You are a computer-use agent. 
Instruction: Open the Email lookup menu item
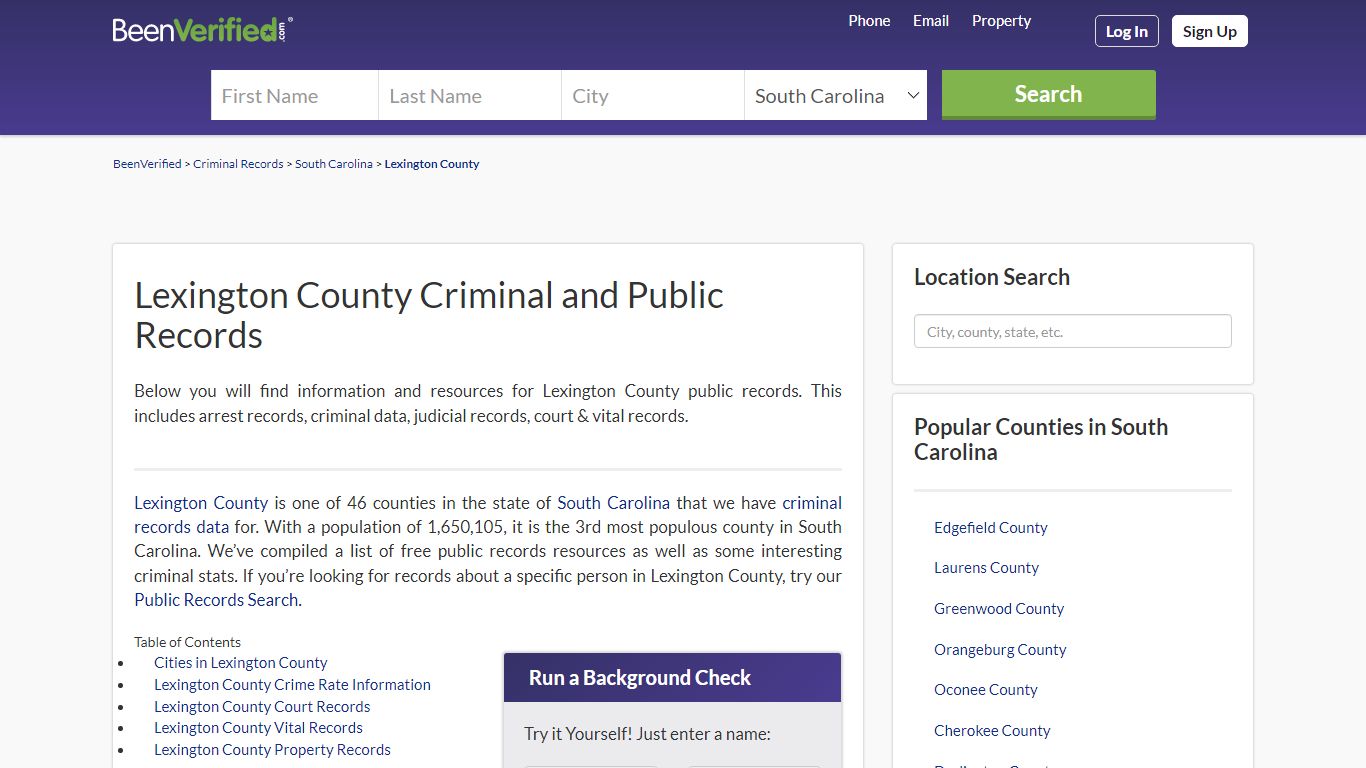coord(931,21)
